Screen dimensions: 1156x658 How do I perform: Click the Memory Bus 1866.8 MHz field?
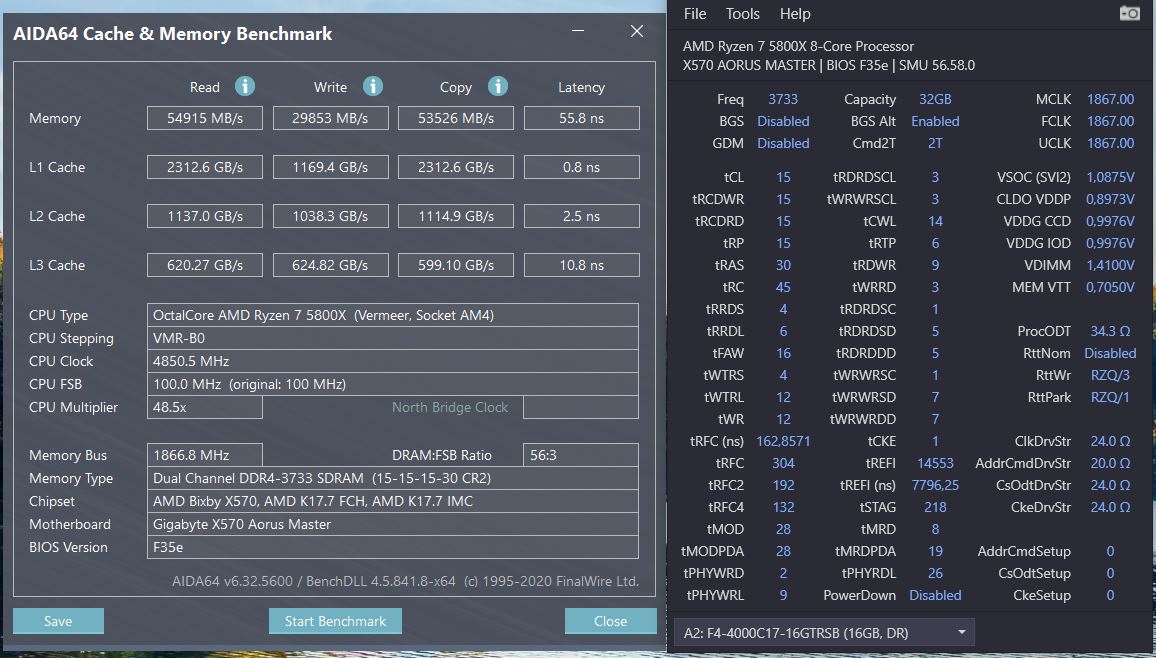(205, 455)
